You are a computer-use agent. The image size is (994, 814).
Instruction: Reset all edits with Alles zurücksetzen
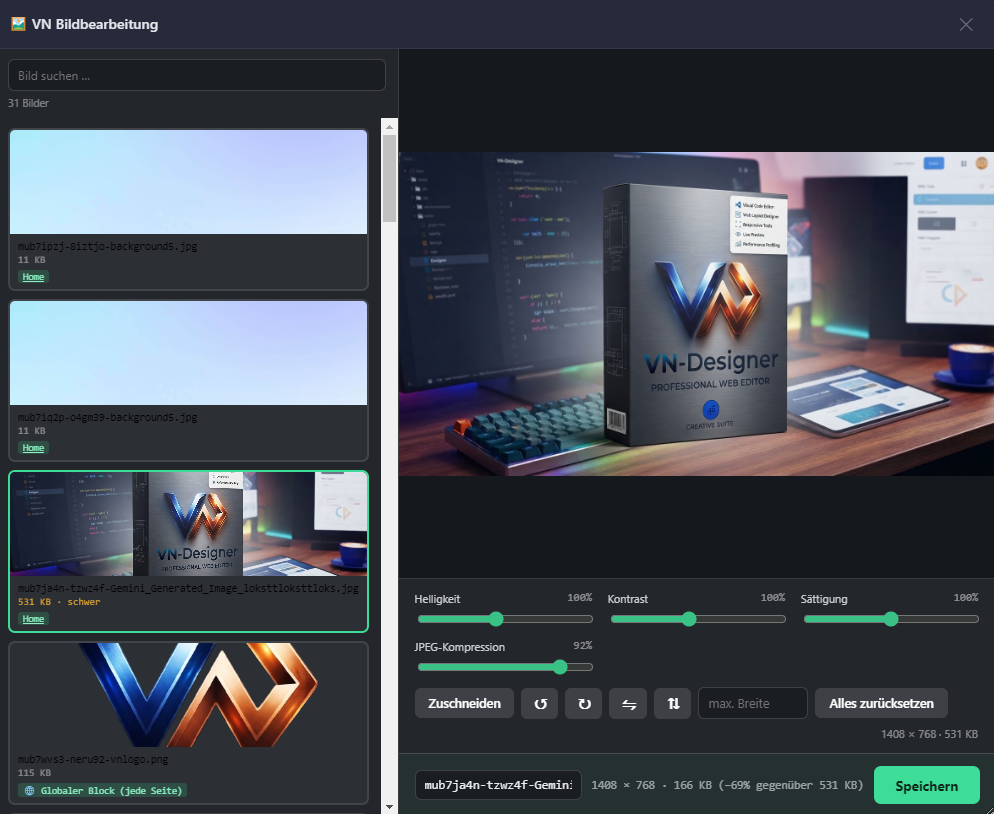click(881, 704)
